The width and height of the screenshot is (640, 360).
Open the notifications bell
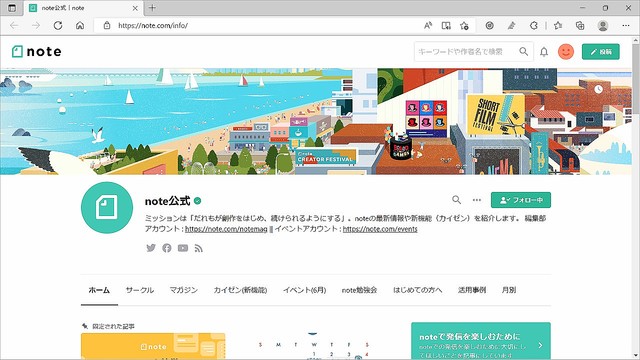click(544, 52)
